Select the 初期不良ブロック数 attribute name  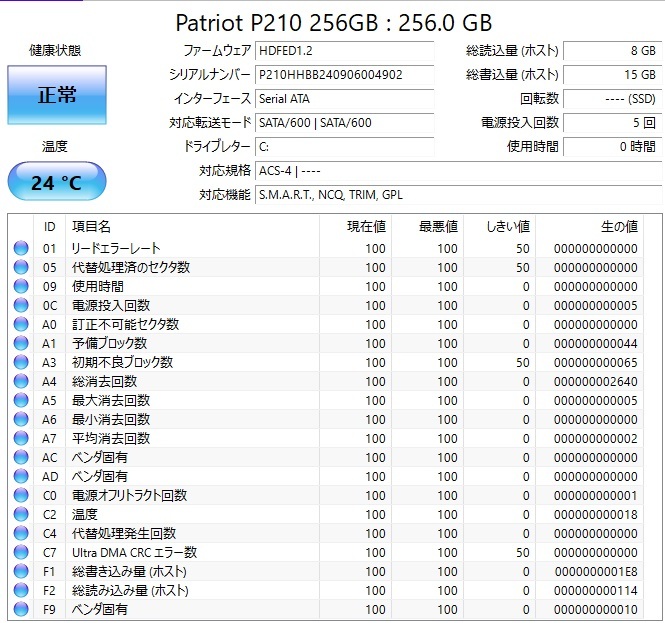tap(123, 363)
